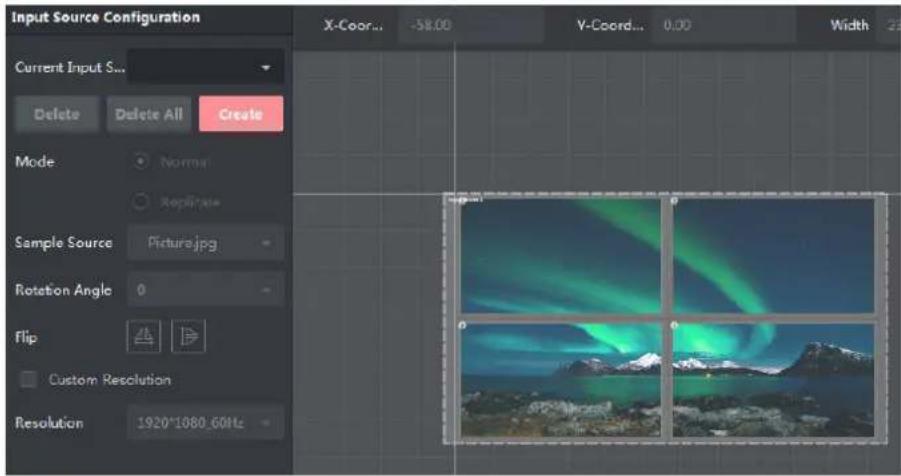Click the Width input field
Screen dimensions: 901x476
tap(888, 25)
